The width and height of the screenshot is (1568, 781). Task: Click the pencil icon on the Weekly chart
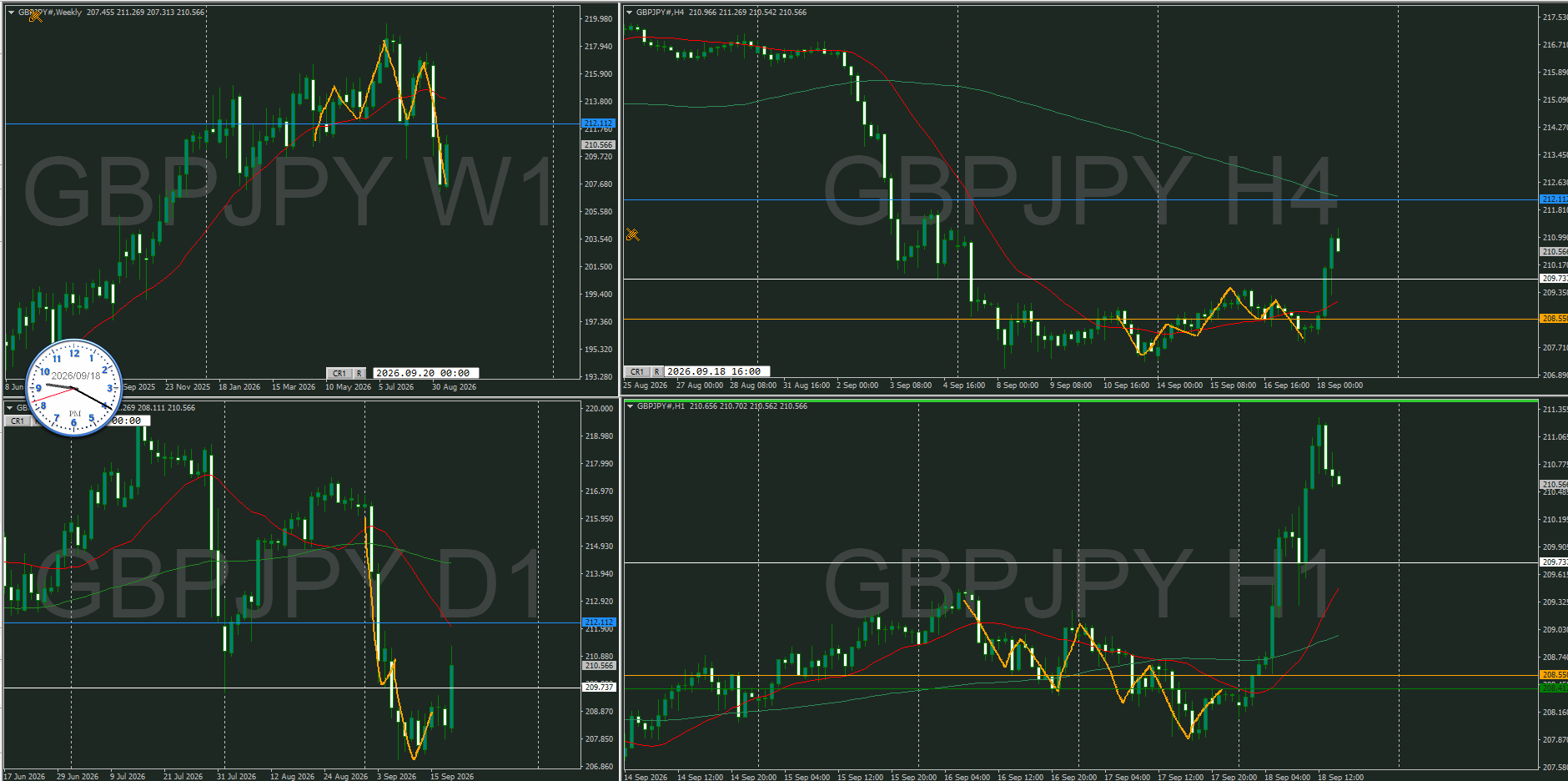(x=36, y=15)
